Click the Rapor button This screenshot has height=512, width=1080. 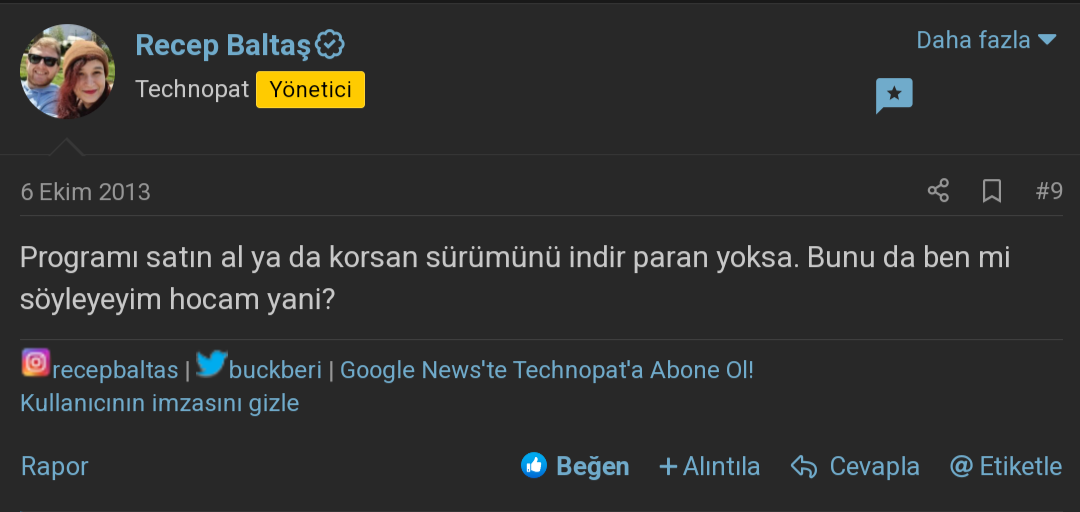[x=55, y=466]
